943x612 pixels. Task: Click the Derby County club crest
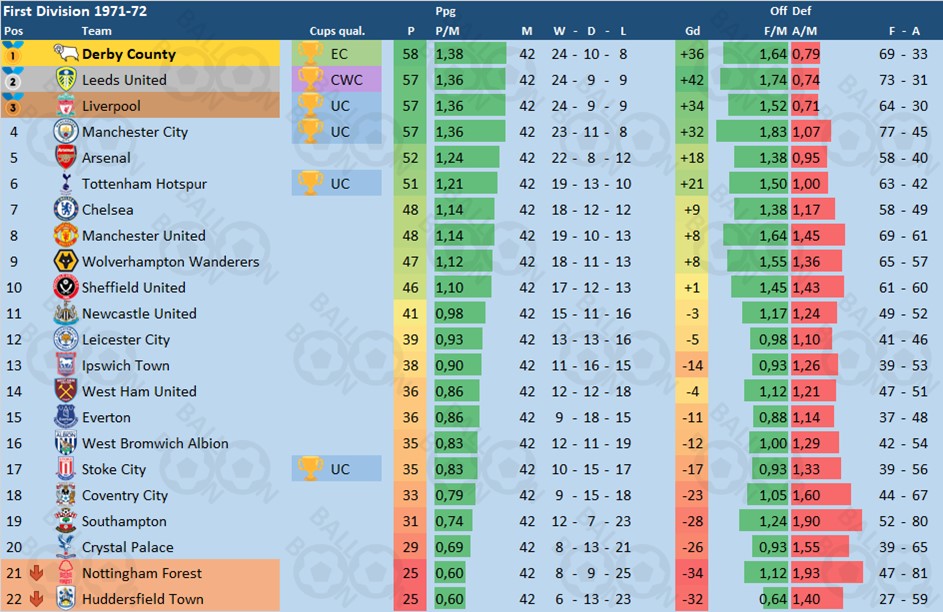click(66, 54)
